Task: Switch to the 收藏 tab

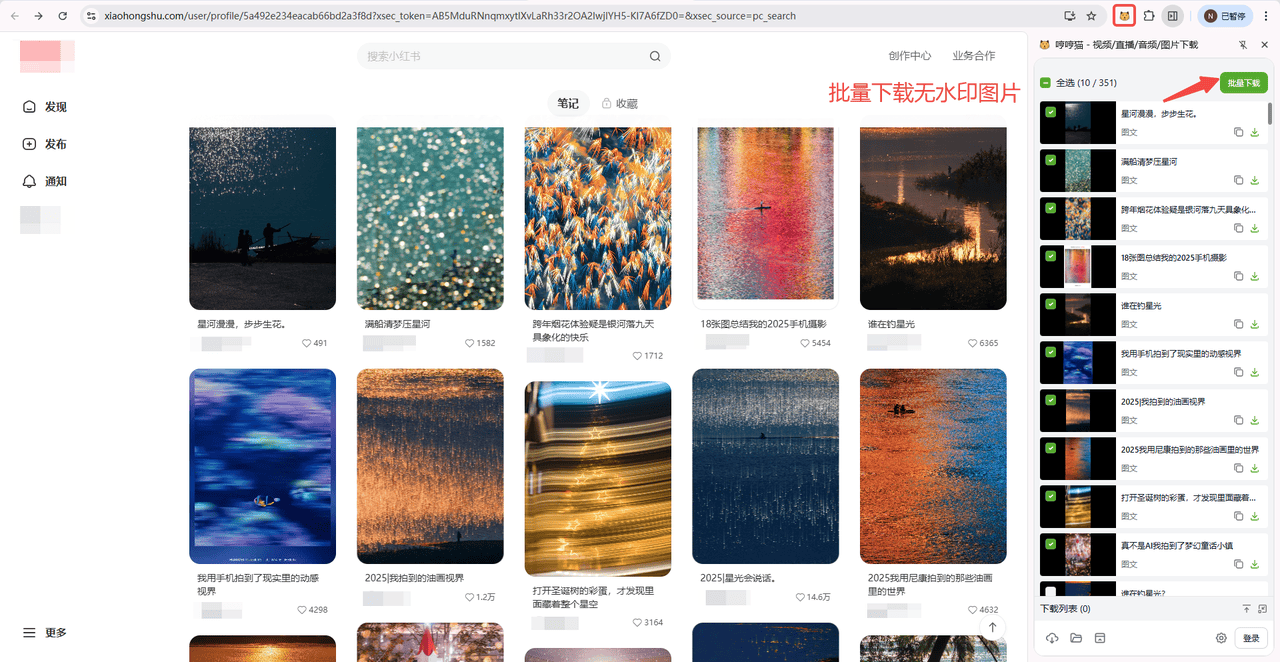Action: coord(619,103)
